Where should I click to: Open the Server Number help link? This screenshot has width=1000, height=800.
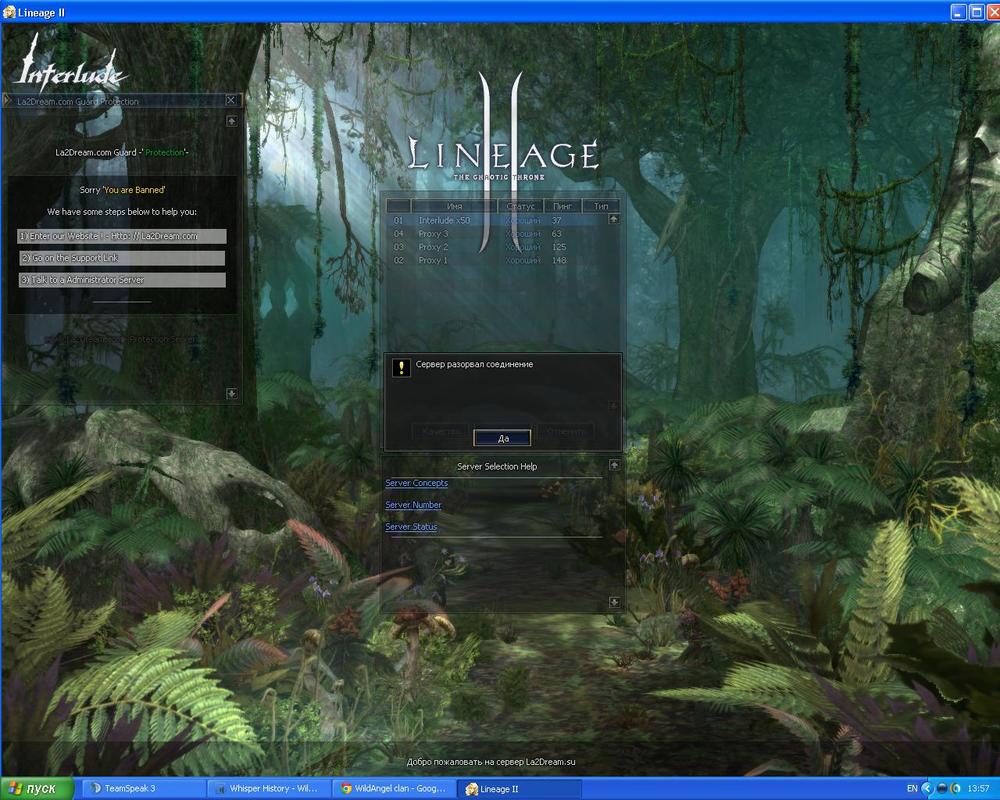tap(413, 505)
